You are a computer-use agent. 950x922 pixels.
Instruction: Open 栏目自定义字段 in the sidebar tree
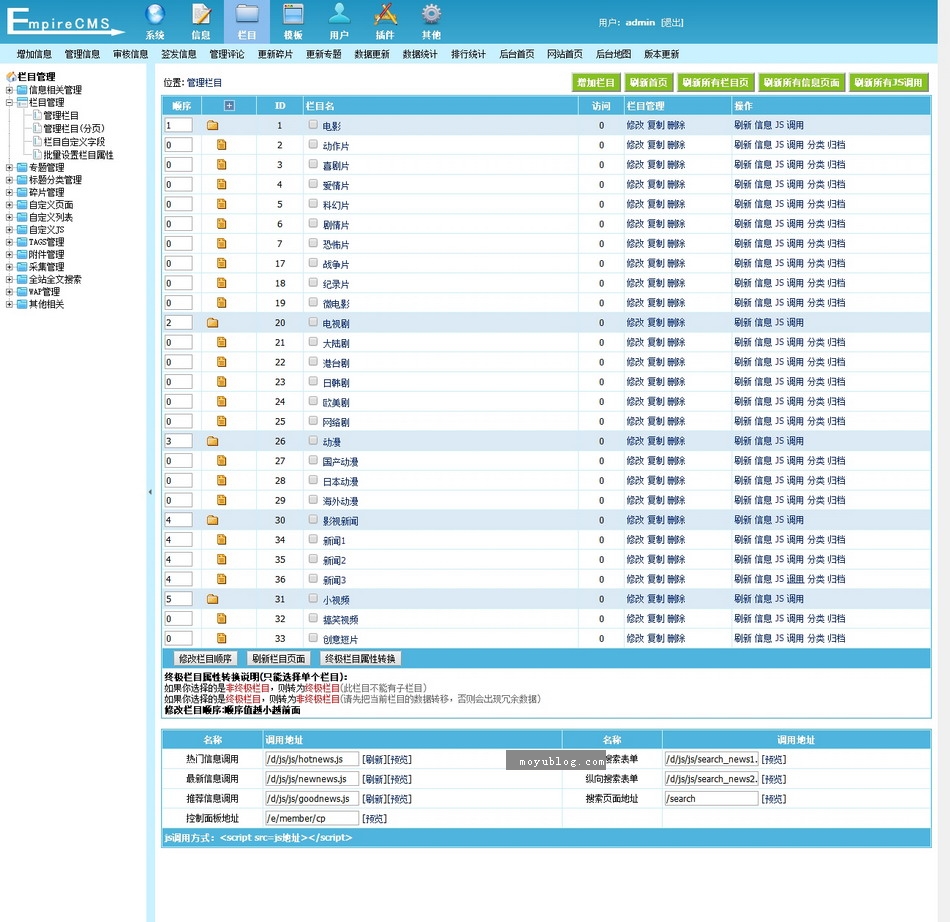click(74, 142)
